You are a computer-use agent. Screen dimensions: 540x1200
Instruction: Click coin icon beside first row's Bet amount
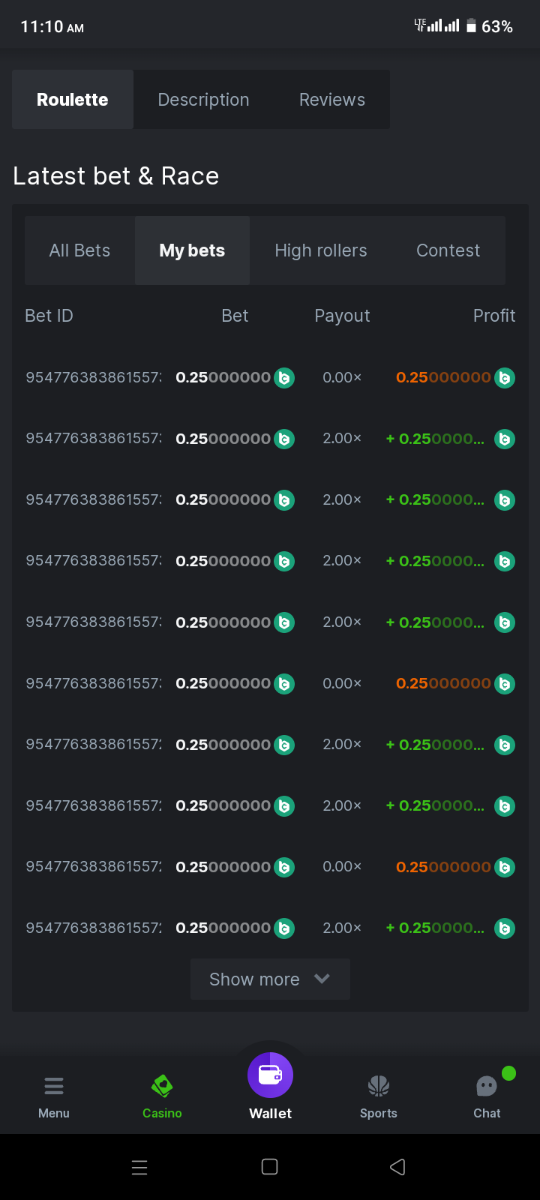(x=284, y=378)
